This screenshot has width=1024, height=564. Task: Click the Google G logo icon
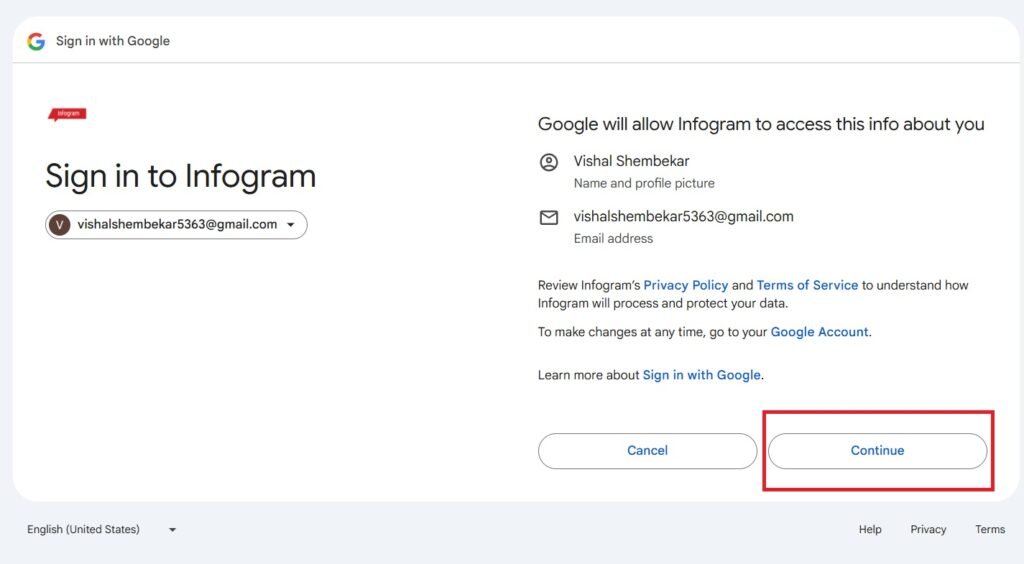point(36,41)
